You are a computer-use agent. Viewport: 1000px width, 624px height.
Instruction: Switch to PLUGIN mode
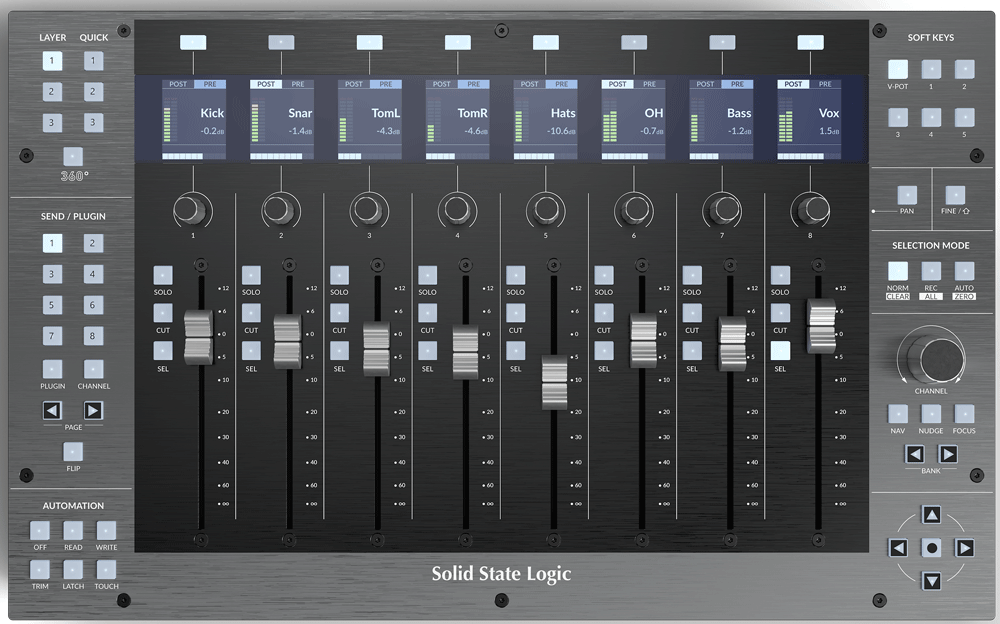52,369
